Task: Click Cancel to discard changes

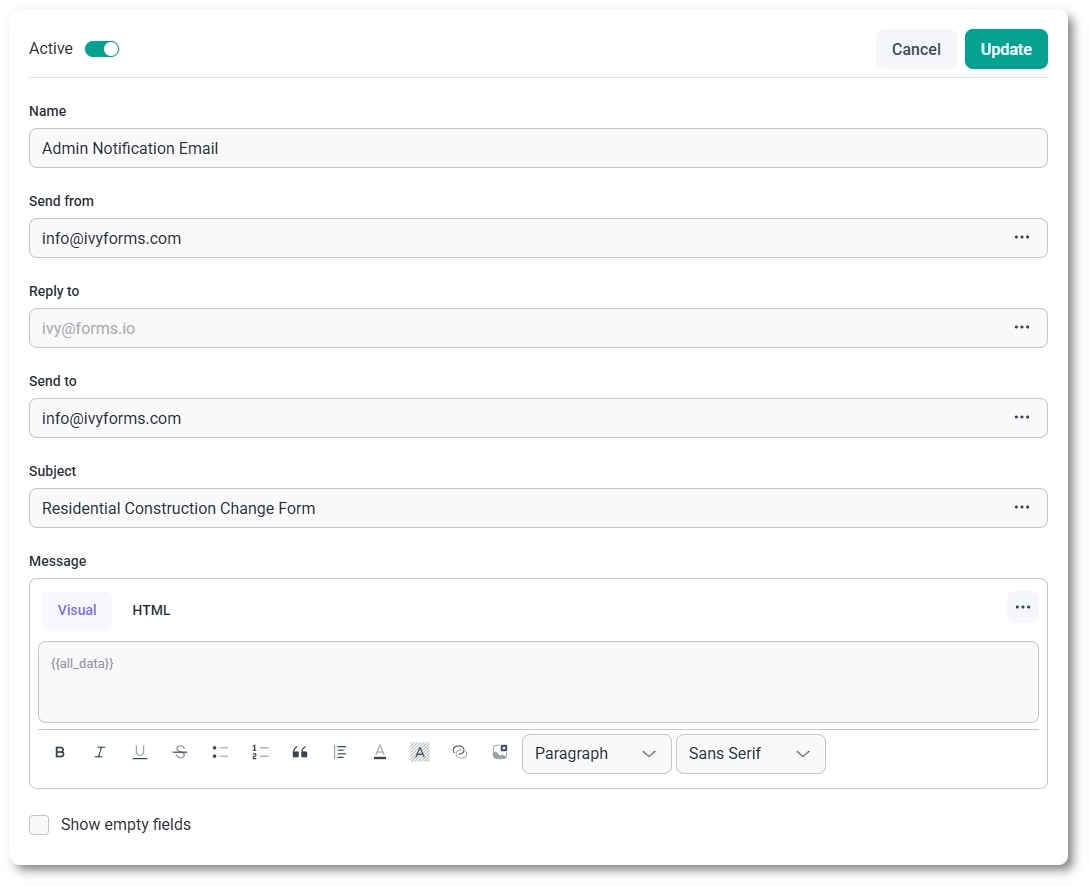Action: tap(915, 48)
